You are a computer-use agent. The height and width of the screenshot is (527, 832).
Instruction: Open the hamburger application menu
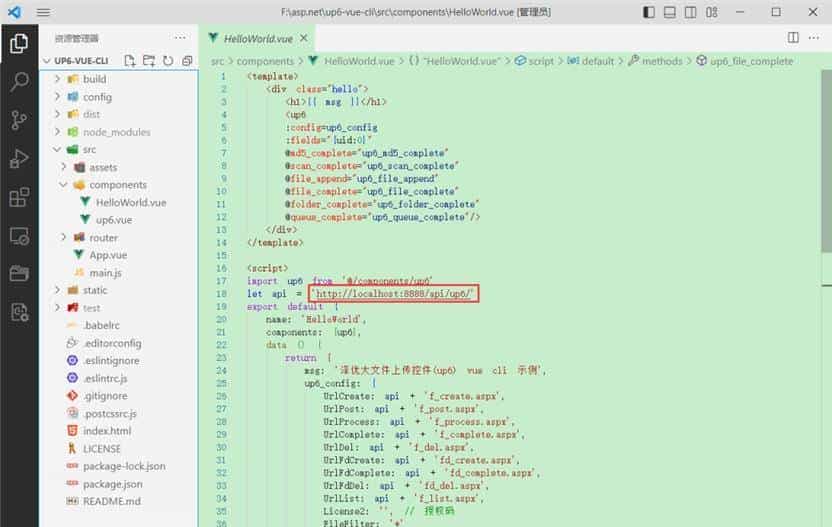coord(44,12)
